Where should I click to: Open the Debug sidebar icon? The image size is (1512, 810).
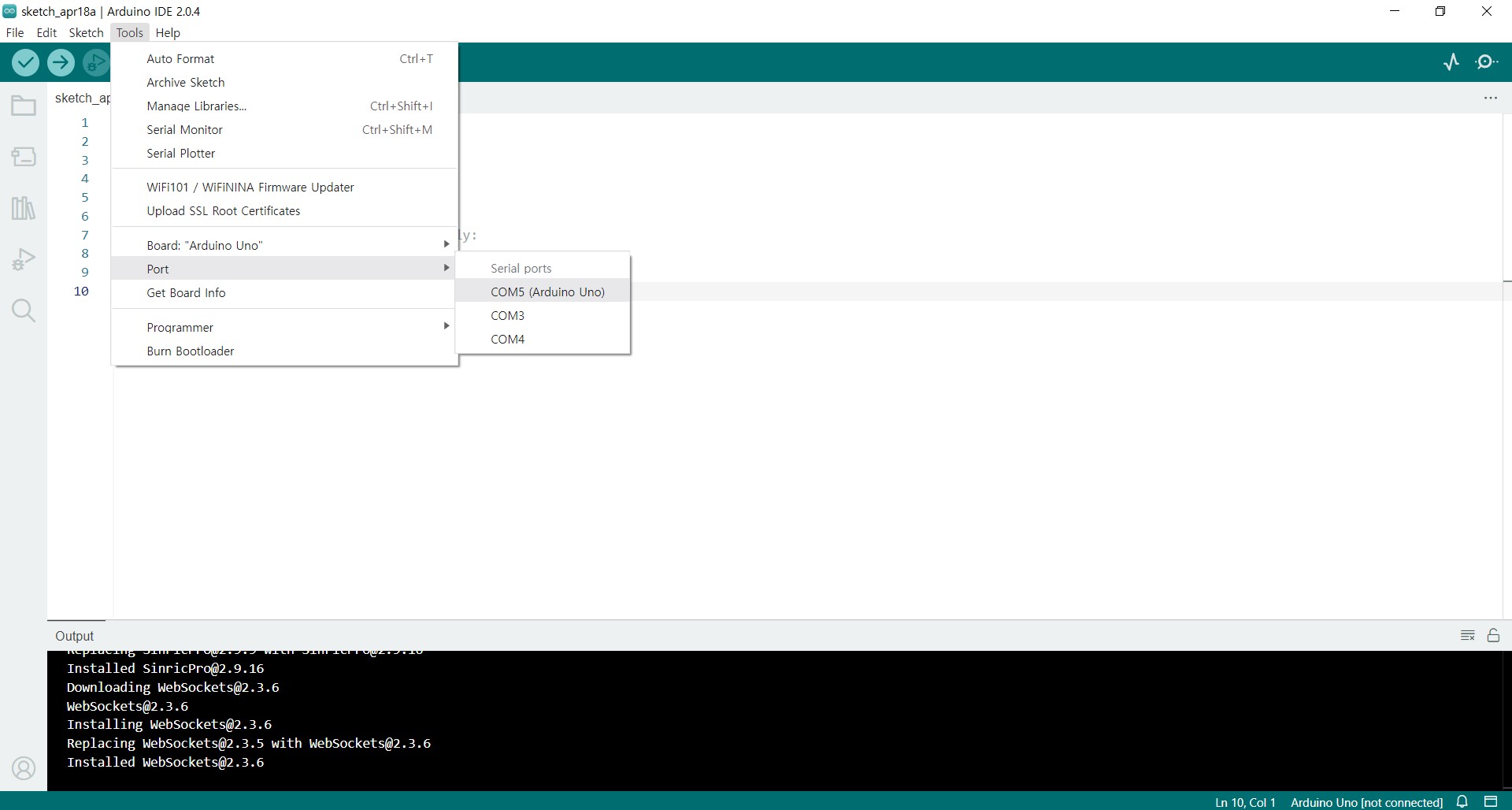tap(24, 259)
